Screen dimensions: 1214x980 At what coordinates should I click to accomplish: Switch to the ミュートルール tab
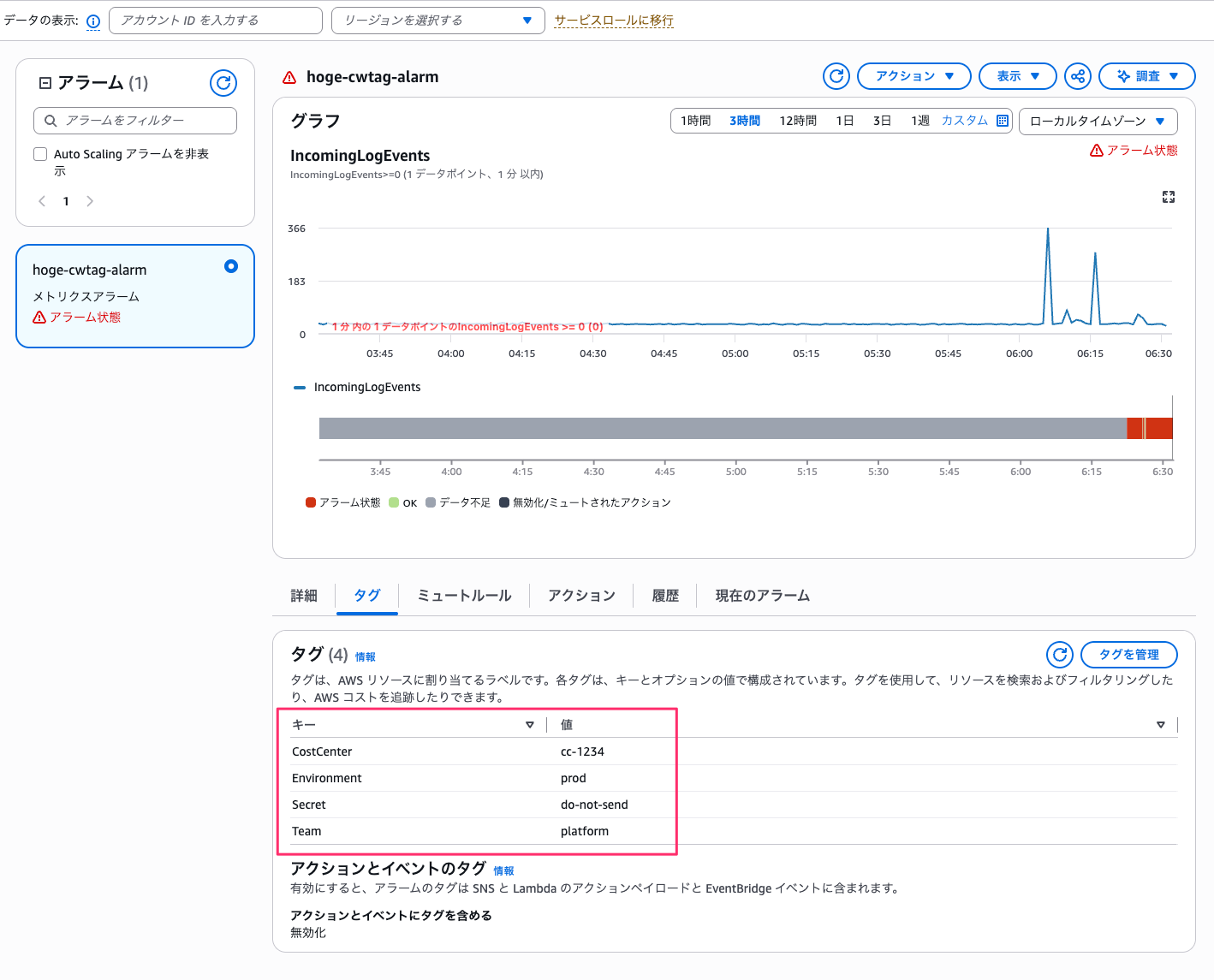(464, 596)
